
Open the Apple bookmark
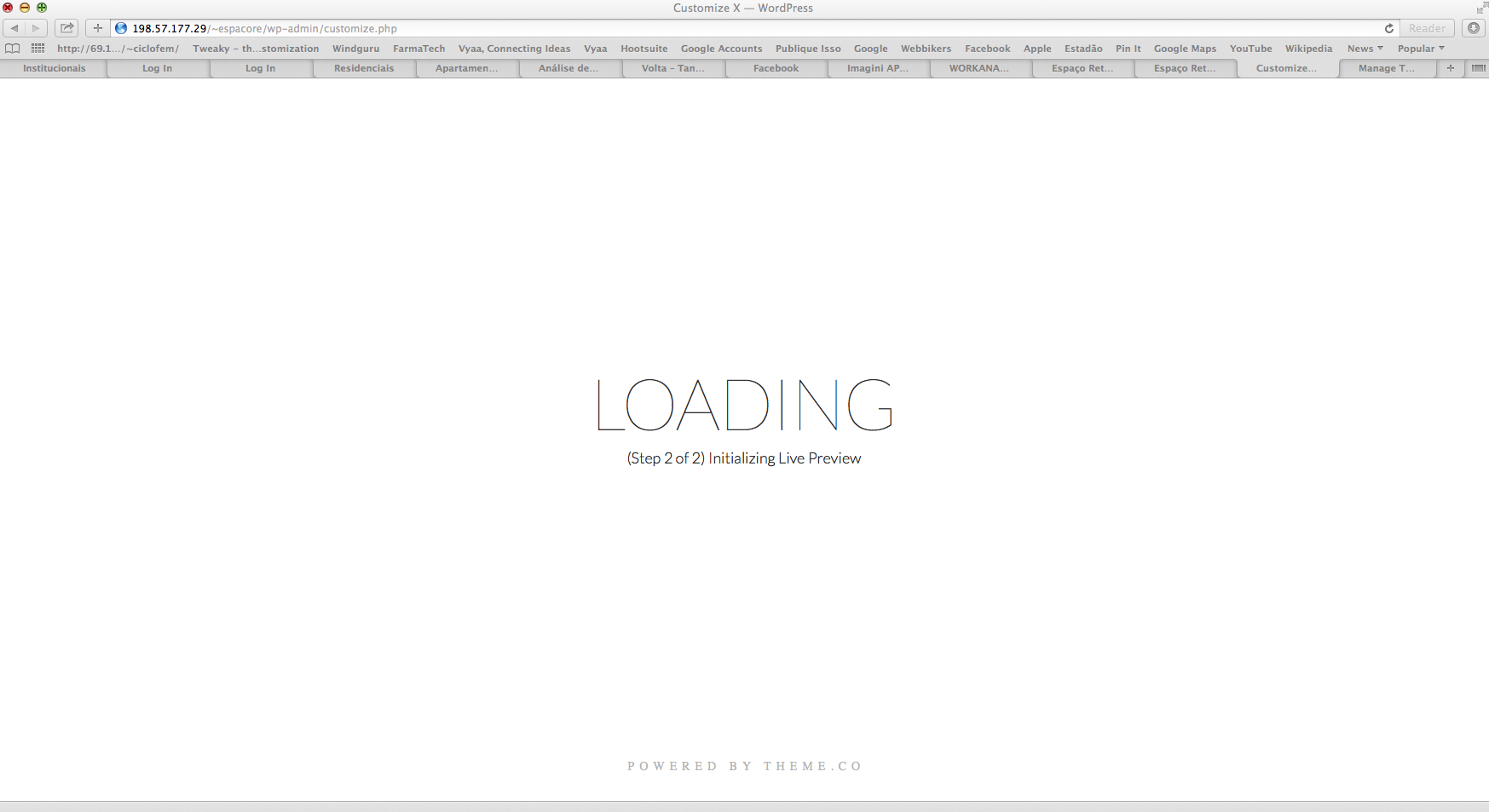click(1037, 49)
